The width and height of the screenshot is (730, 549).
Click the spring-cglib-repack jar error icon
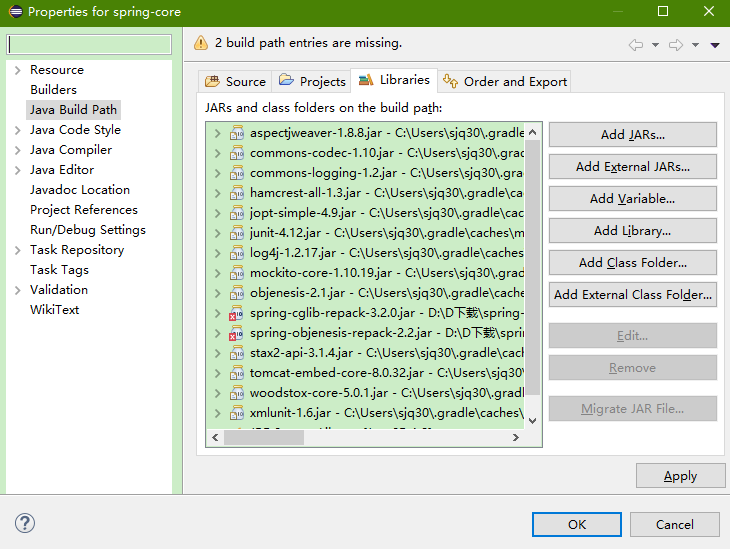(236, 313)
